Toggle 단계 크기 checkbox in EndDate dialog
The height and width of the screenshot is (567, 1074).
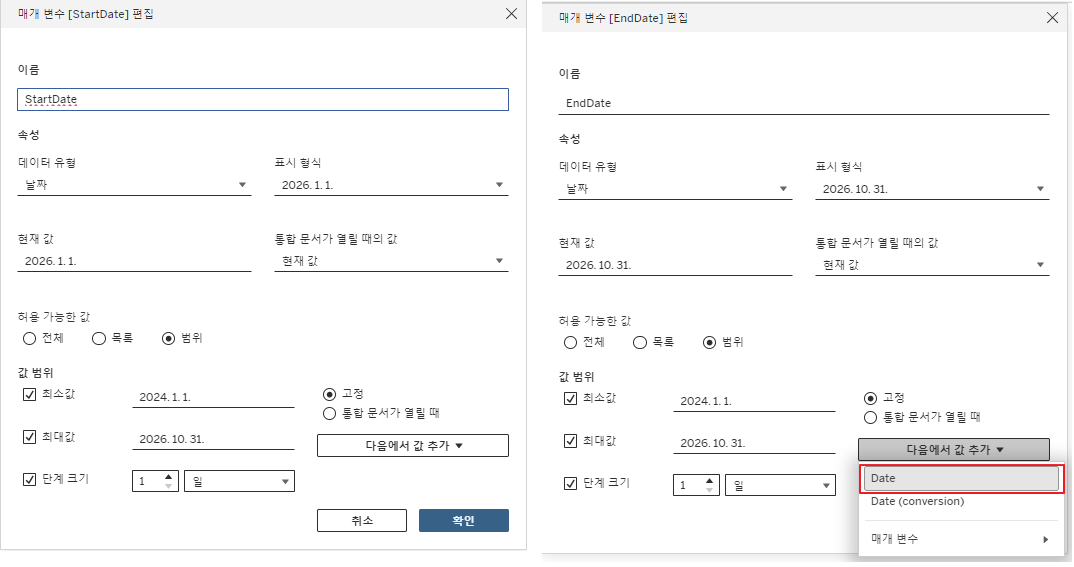571,483
